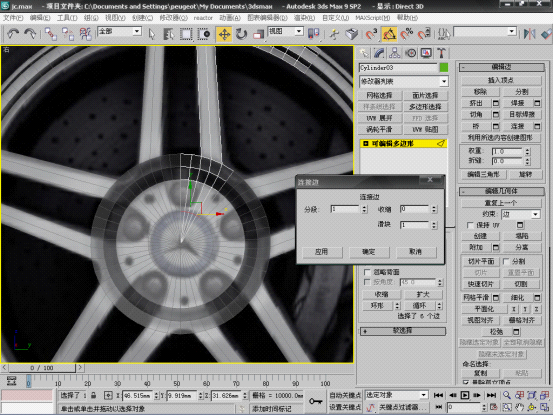Open the Modify panel tab icon
The width and height of the screenshot is (553, 415).
(x=379, y=53)
